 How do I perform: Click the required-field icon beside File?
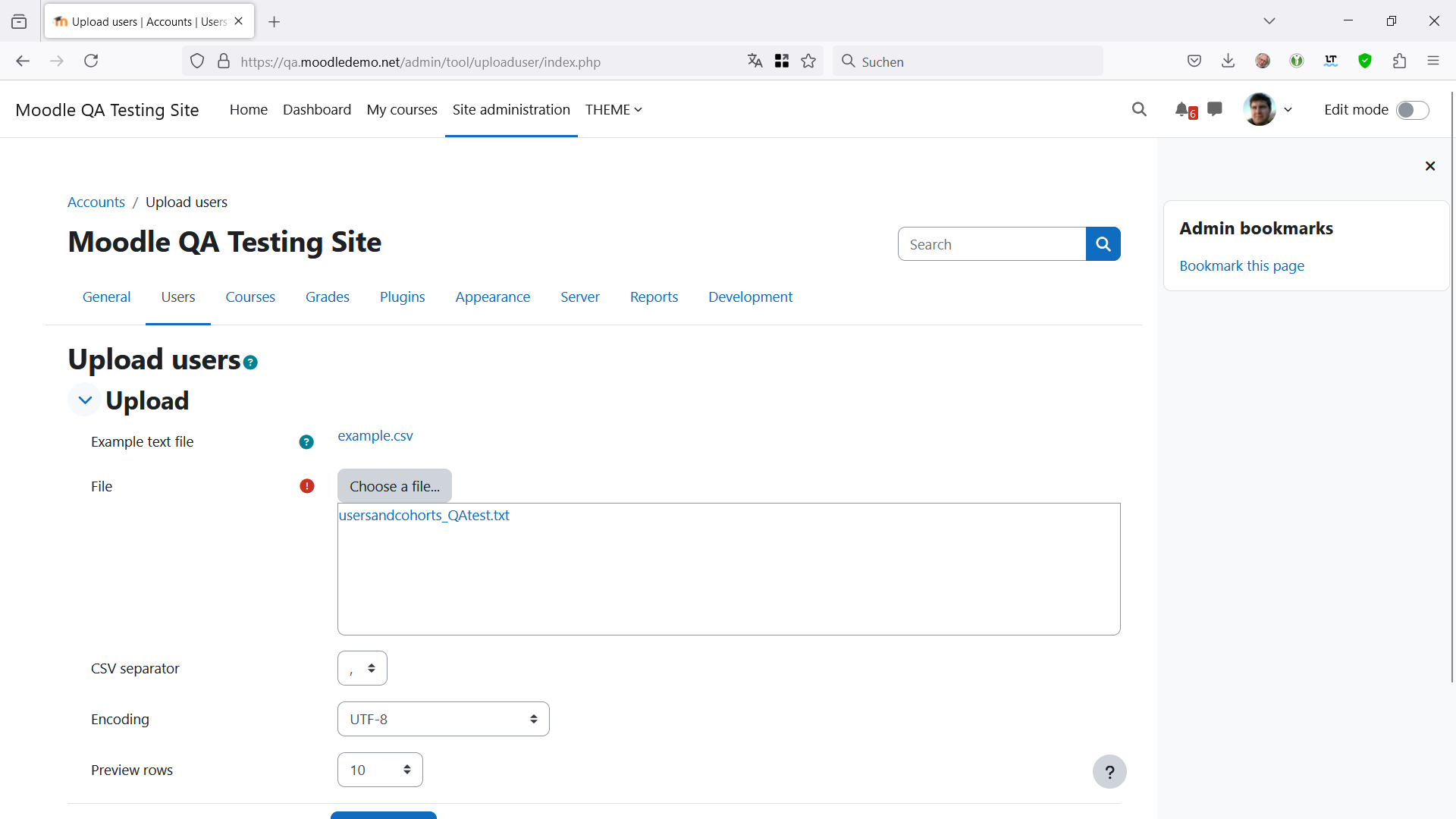click(x=306, y=486)
